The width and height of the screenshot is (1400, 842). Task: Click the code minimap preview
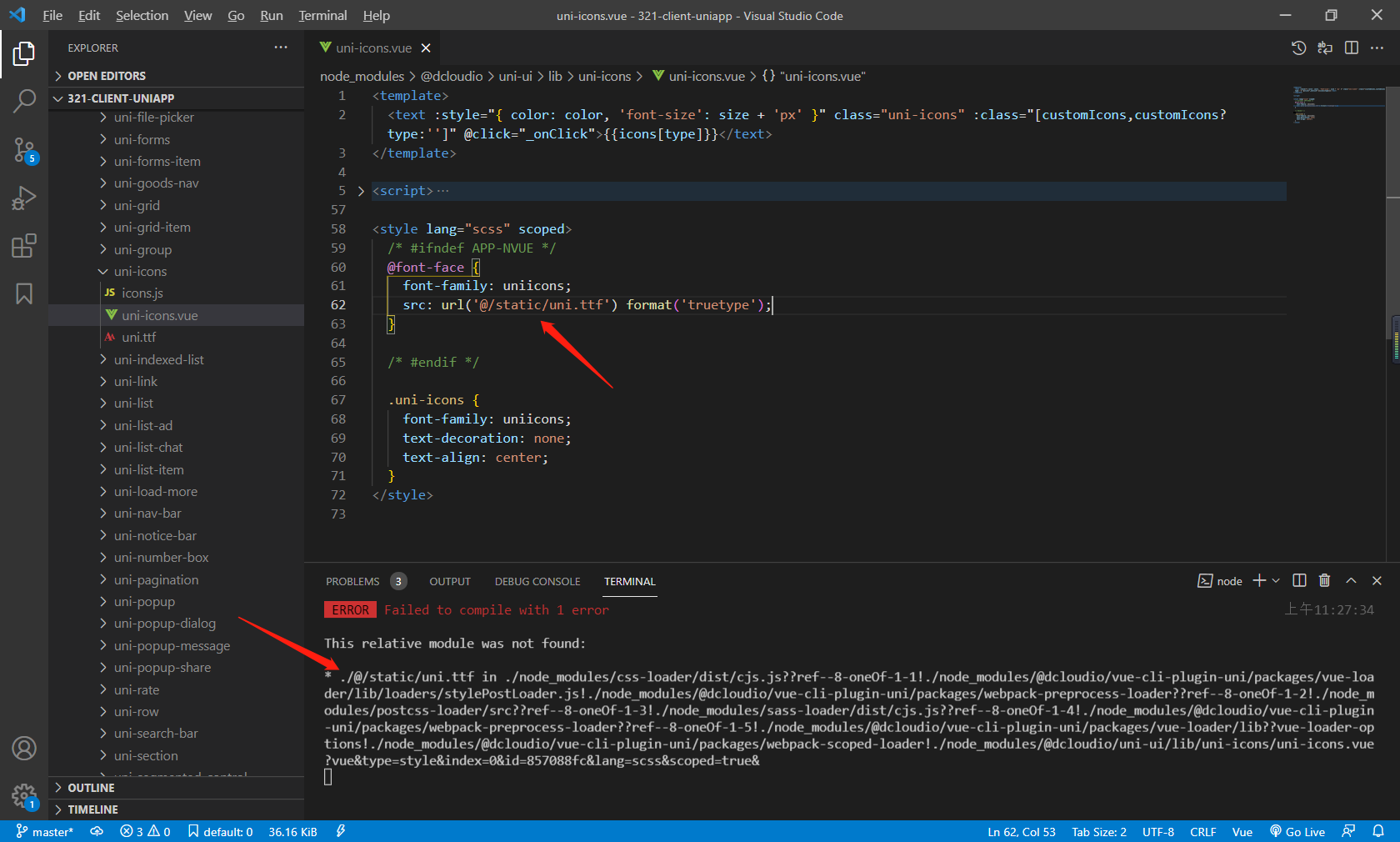(1338, 104)
